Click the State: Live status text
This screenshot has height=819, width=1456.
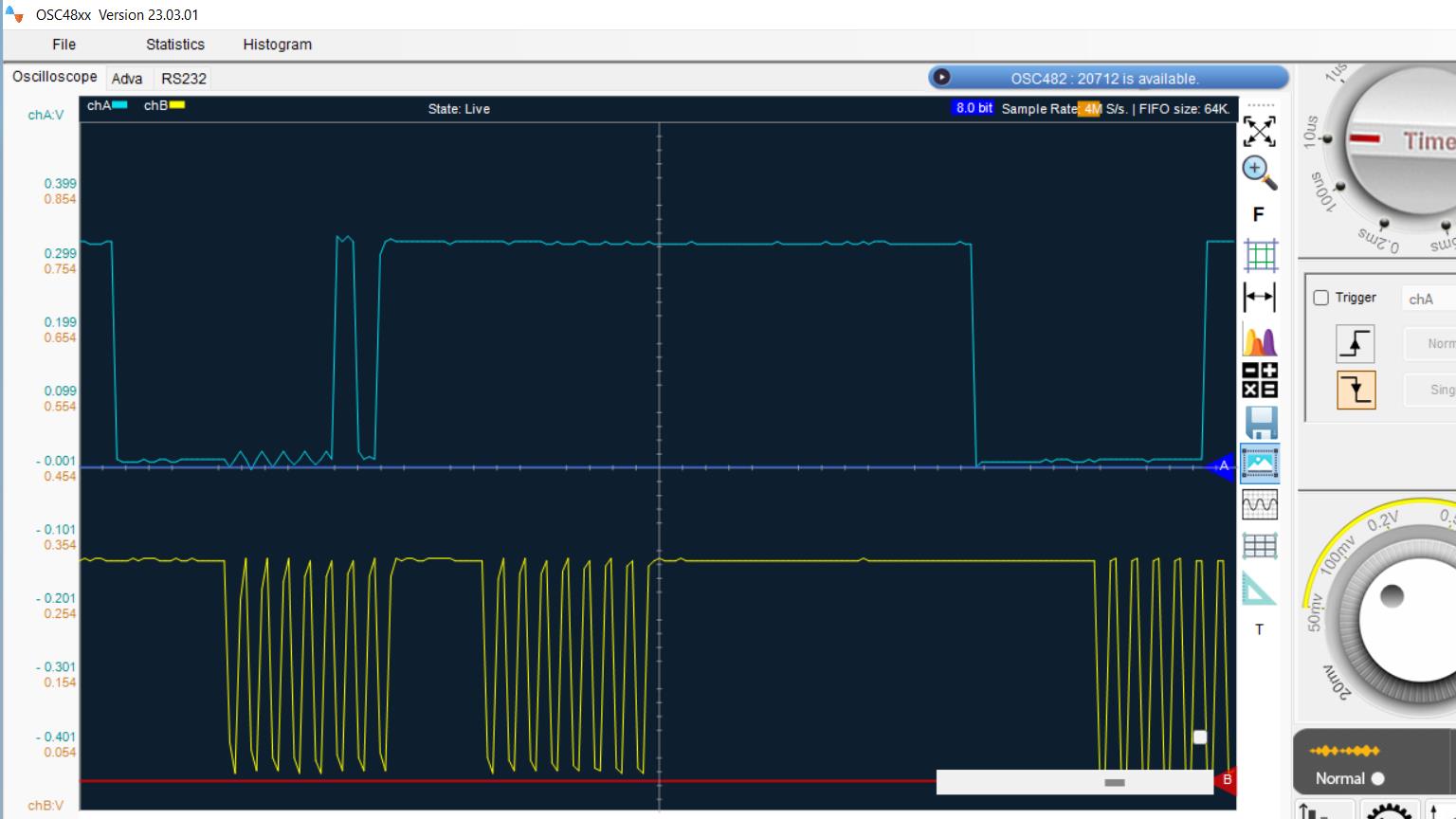[459, 109]
